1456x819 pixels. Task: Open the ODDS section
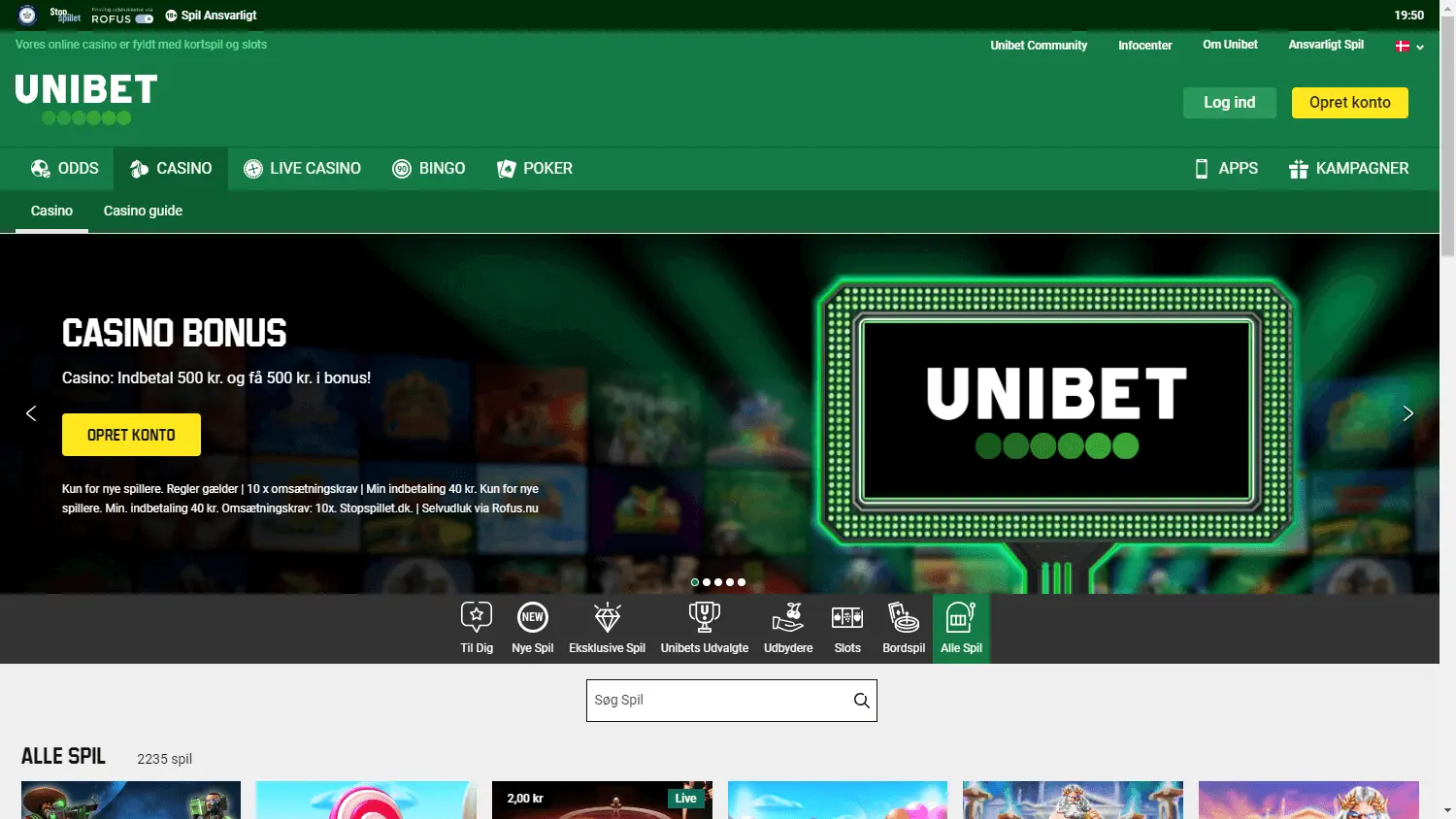point(64,169)
